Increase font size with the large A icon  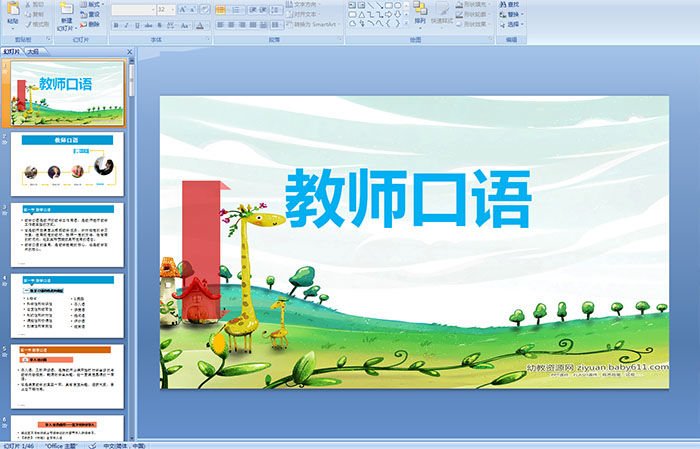point(183,9)
